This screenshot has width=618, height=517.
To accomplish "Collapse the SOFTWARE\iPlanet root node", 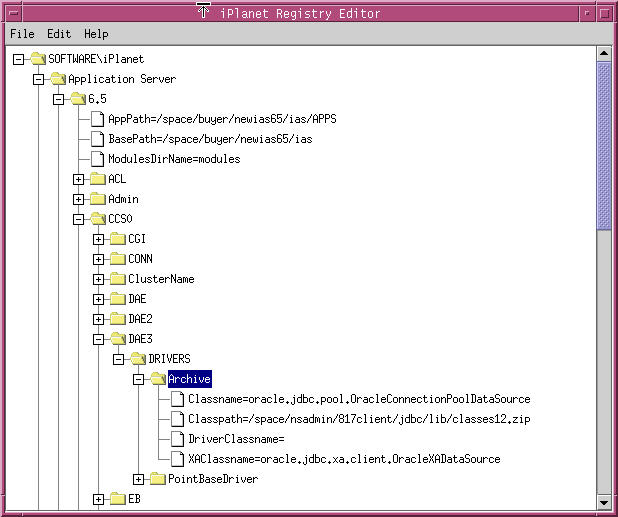I will point(18,60).
